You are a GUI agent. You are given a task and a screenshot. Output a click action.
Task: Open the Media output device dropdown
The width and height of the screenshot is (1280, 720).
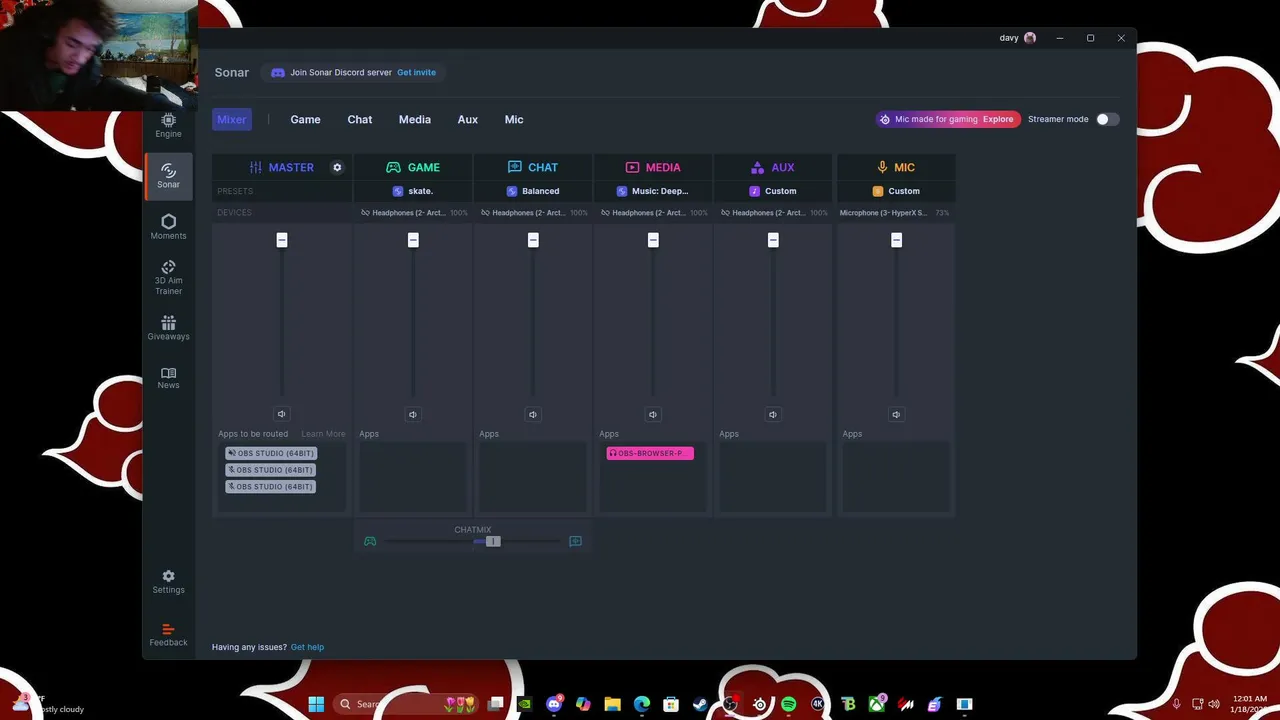point(654,213)
